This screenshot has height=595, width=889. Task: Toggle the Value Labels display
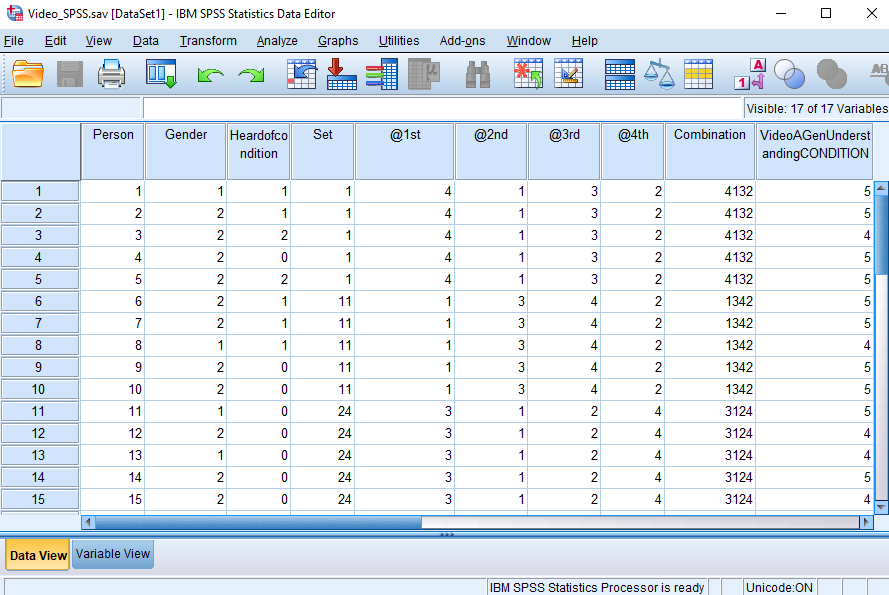(749, 73)
